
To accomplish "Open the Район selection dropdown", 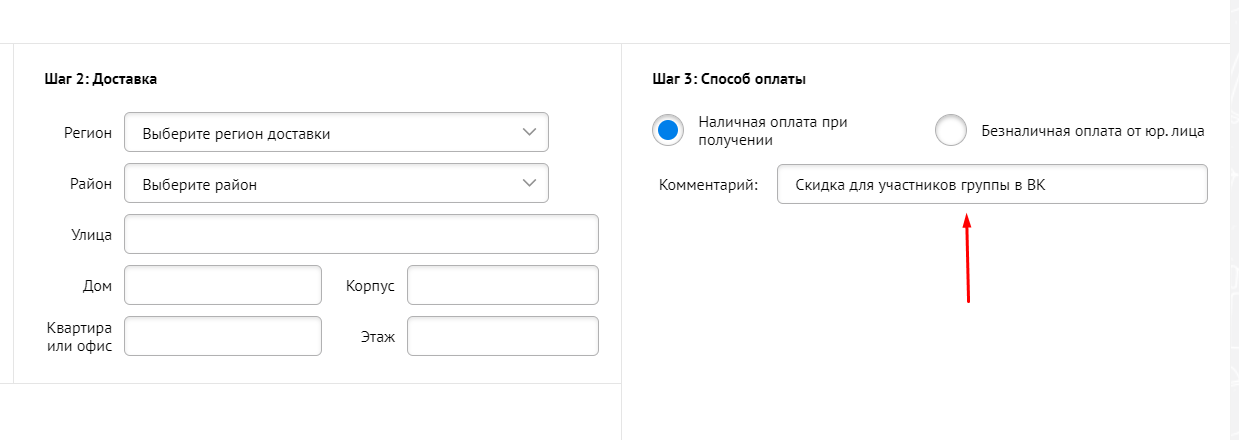I will (320, 183).
